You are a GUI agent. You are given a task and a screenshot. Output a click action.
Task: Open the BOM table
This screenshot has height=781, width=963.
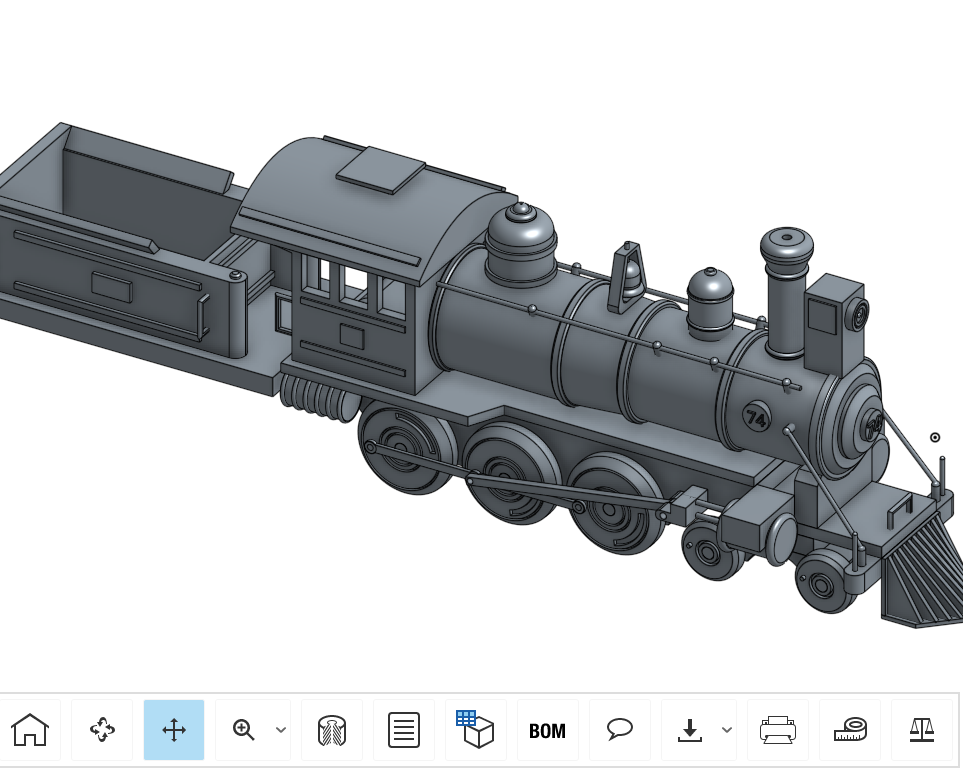coord(547,730)
